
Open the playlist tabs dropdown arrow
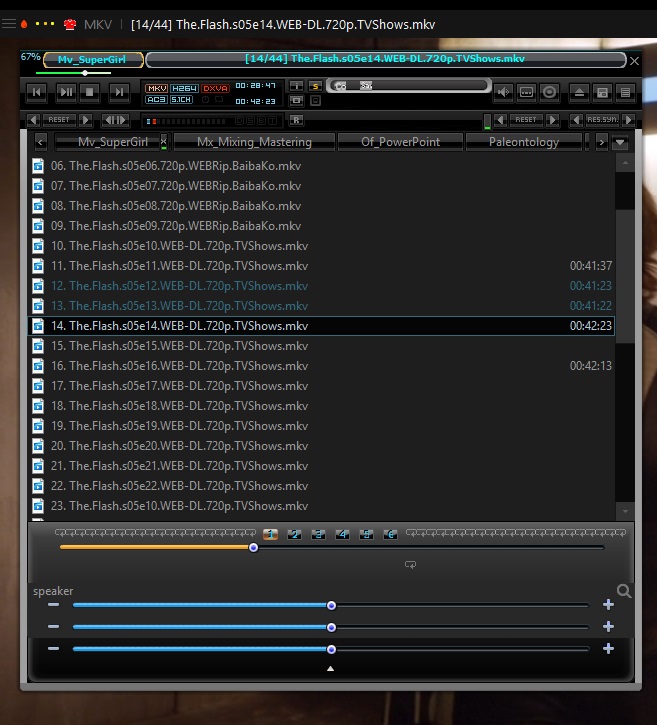pyautogui.click(x=620, y=142)
